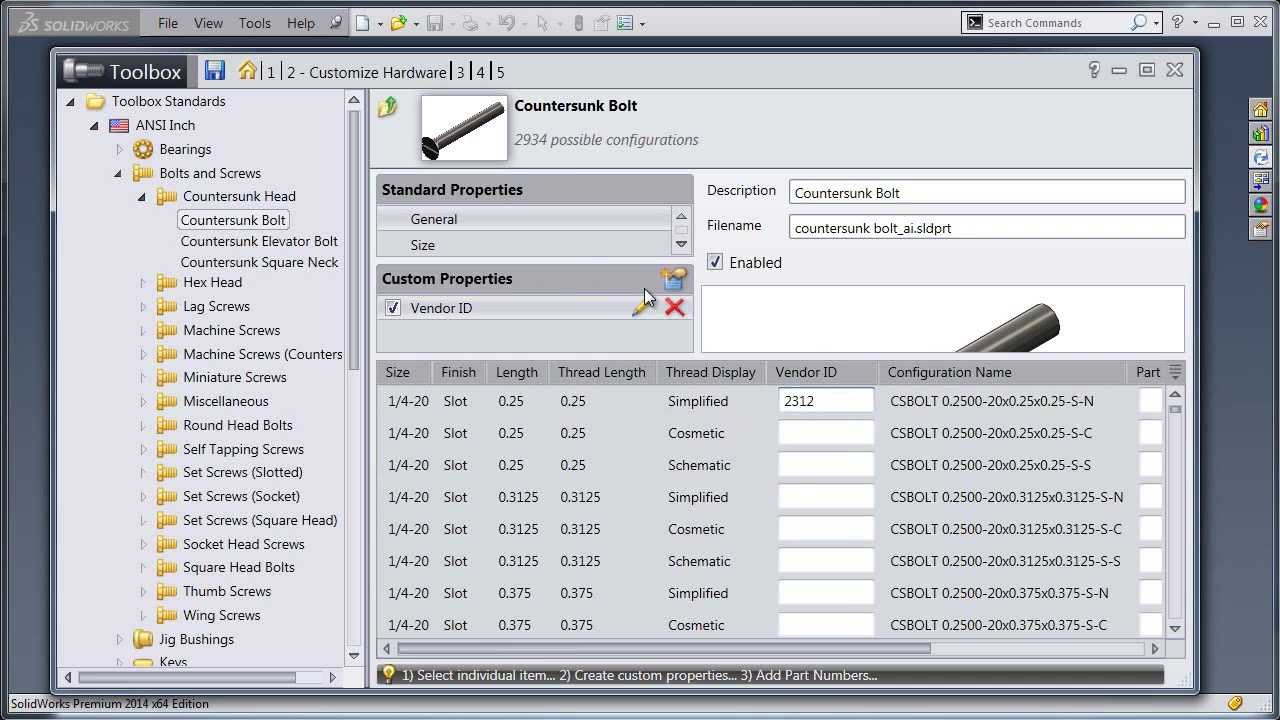
Task: Click the Description input field
Action: point(987,192)
